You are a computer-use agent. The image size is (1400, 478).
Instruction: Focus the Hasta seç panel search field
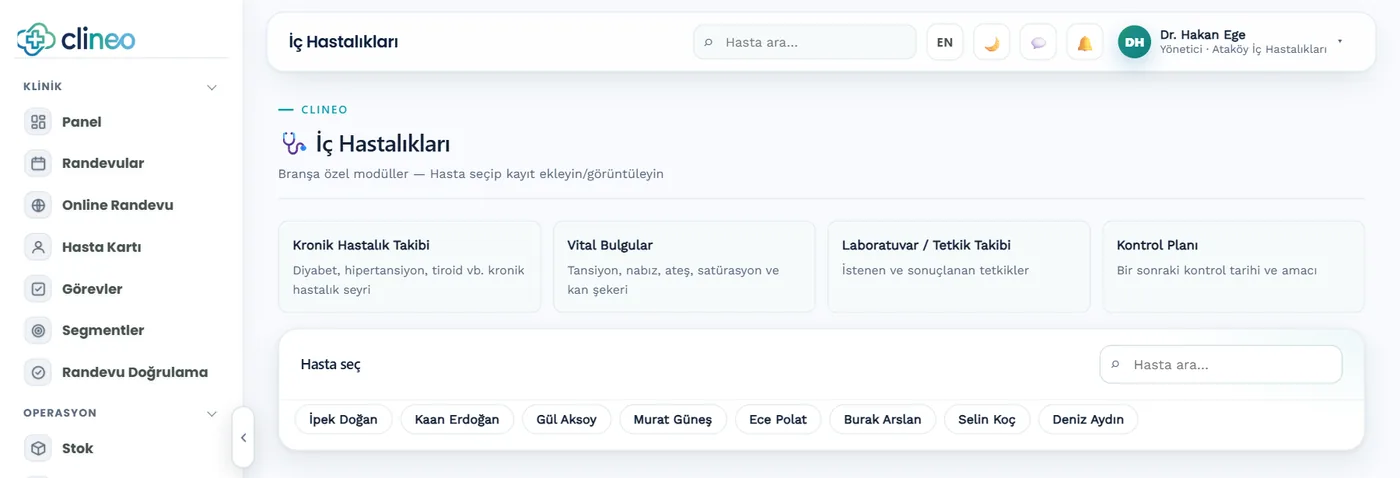pos(1221,365)
